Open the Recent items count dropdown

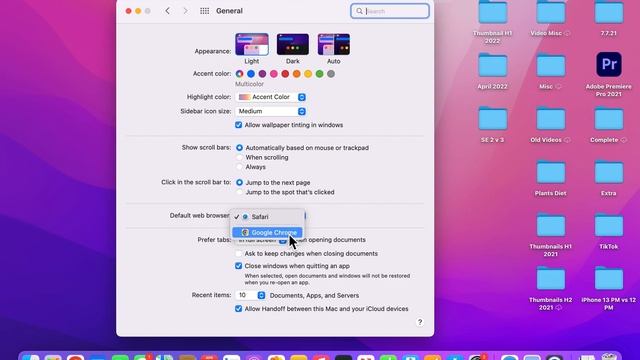(x=251, y=295)
